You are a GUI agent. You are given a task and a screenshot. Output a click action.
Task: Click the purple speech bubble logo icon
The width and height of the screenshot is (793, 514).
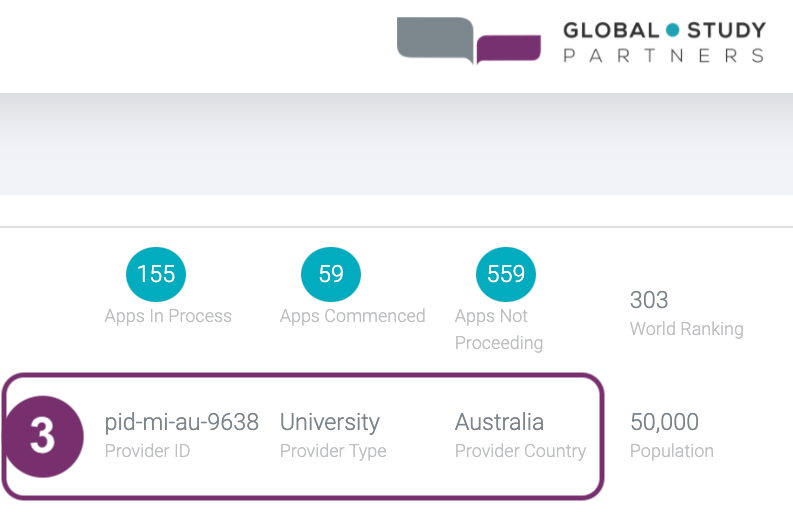(x=508, y=47)
